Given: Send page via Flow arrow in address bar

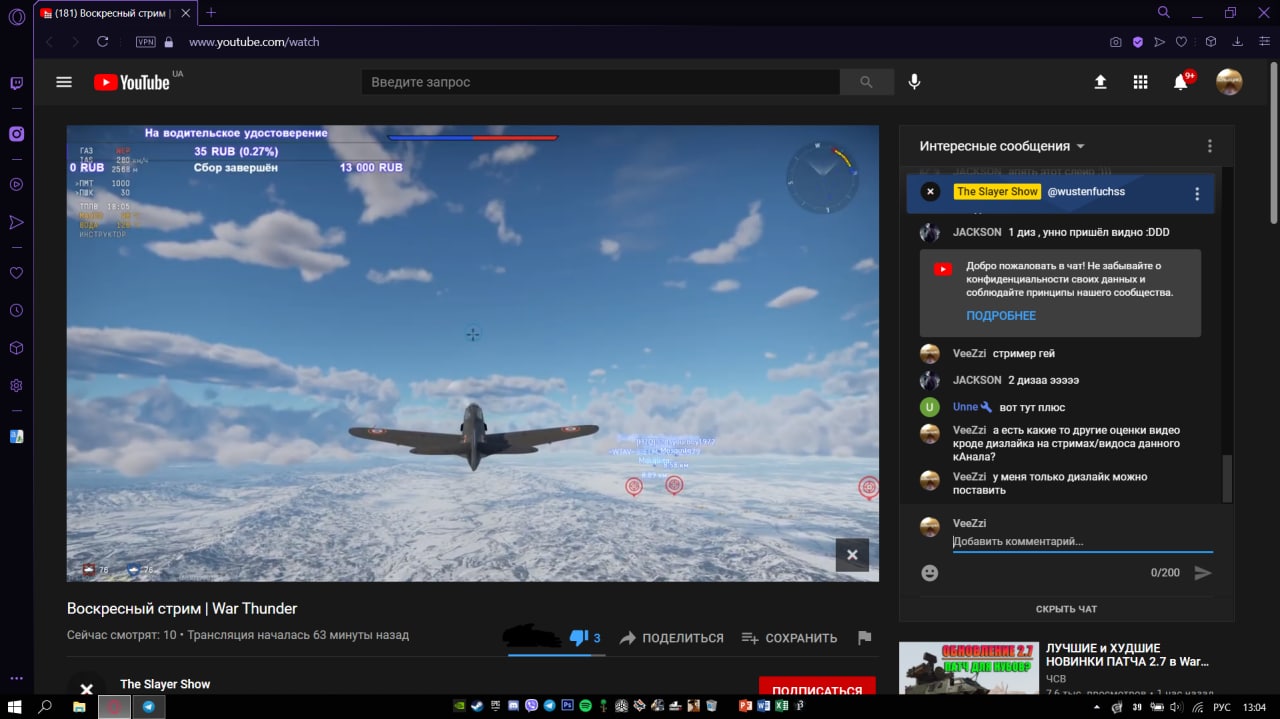Looking at the screenshot, I should click(1160, 42).
